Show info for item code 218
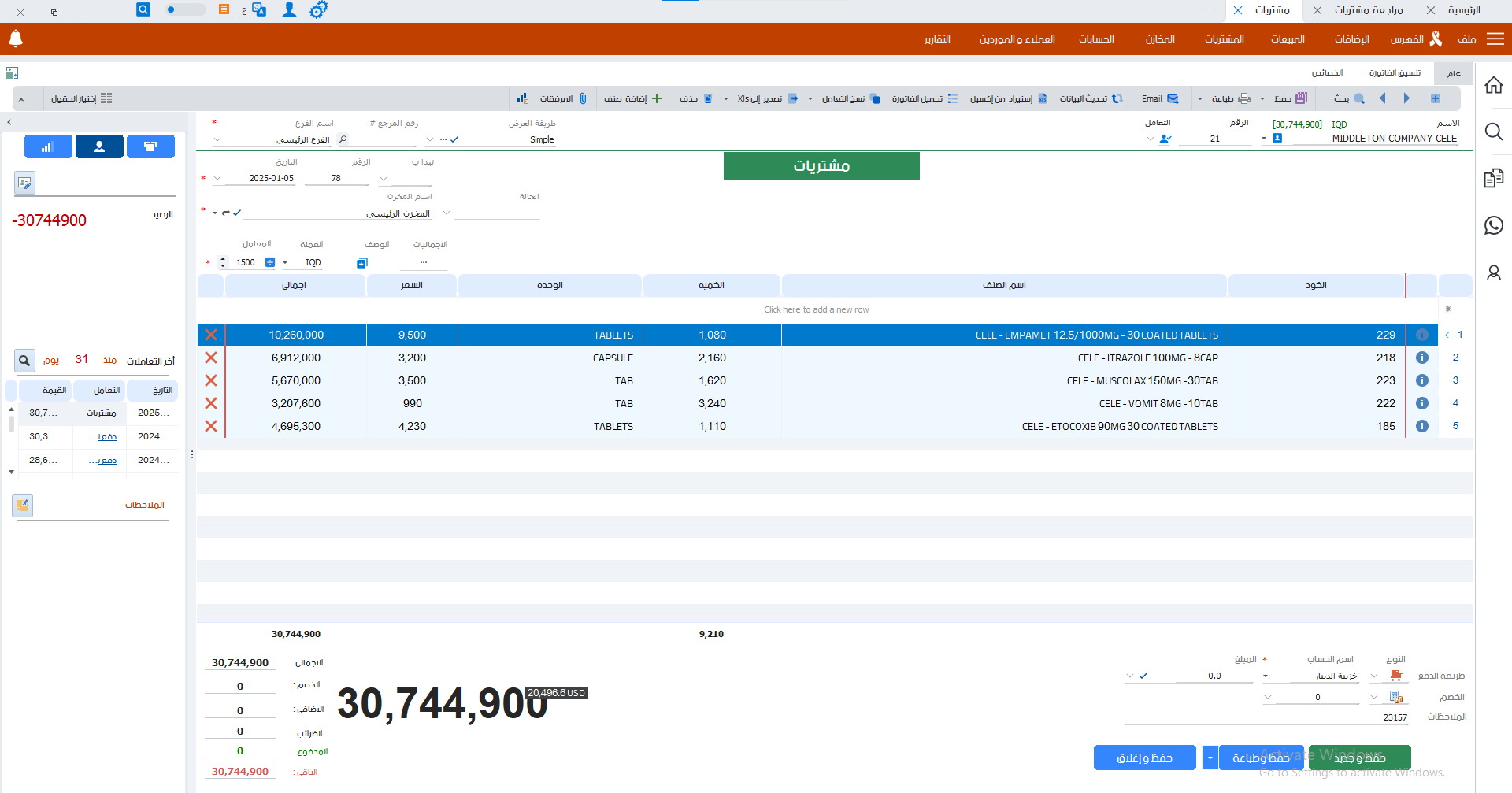Image resolution: width=1512 pixels, height=793 pixels. point(1422,358)
